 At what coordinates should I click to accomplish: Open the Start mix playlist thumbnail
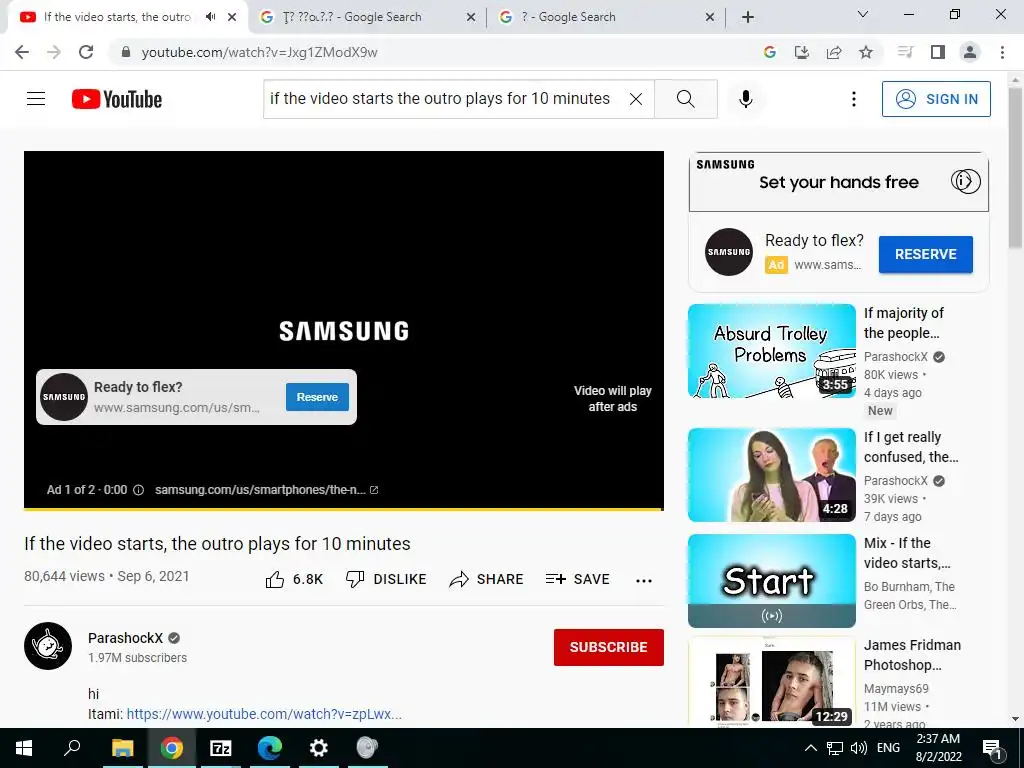[x=772, y=581]
